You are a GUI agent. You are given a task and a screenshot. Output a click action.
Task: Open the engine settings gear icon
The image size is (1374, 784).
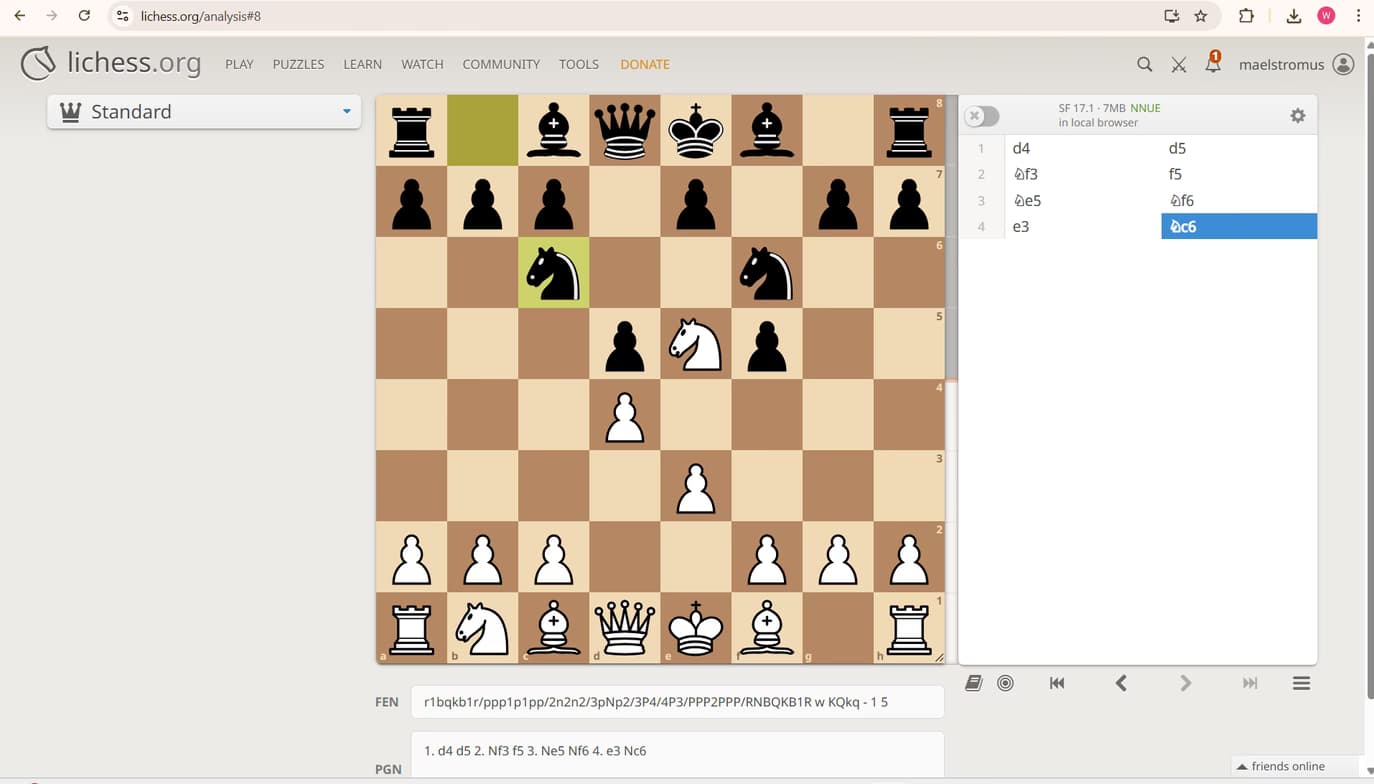coord(1297,116)
